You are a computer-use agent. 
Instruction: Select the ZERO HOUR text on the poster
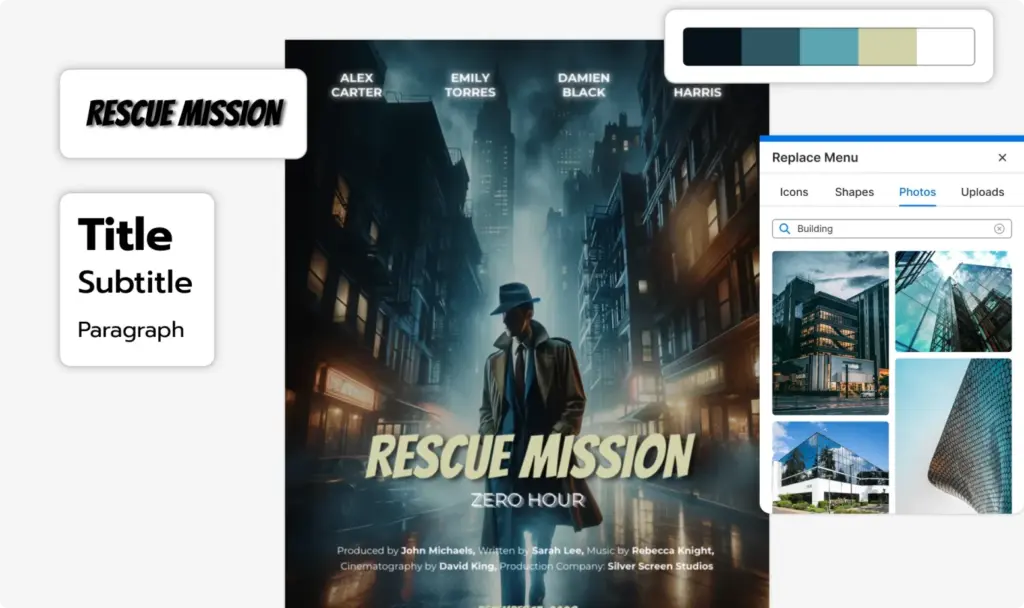tap(527, 499)
